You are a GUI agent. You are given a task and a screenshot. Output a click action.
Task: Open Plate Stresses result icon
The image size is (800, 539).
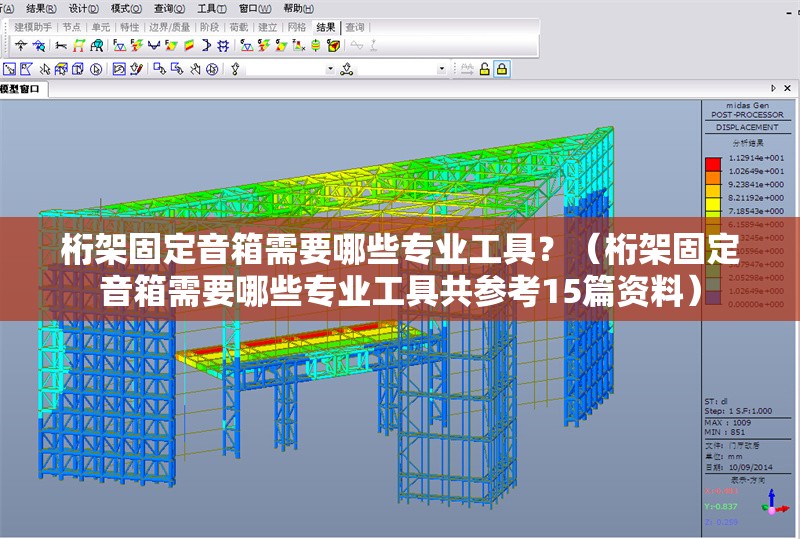[x=281, y=45]
